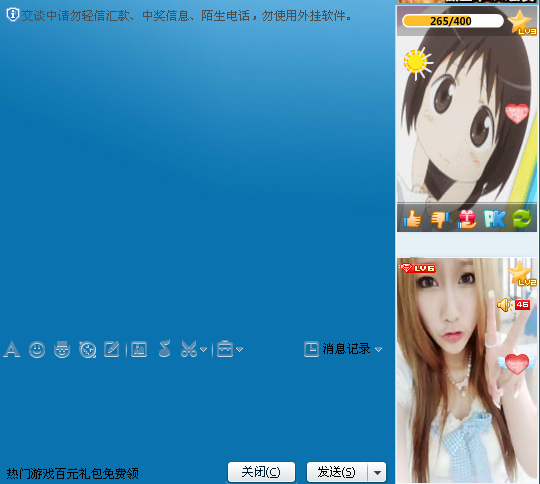Open the emoji smiley picker
The image size is (540, 484).
coord(37,349)
